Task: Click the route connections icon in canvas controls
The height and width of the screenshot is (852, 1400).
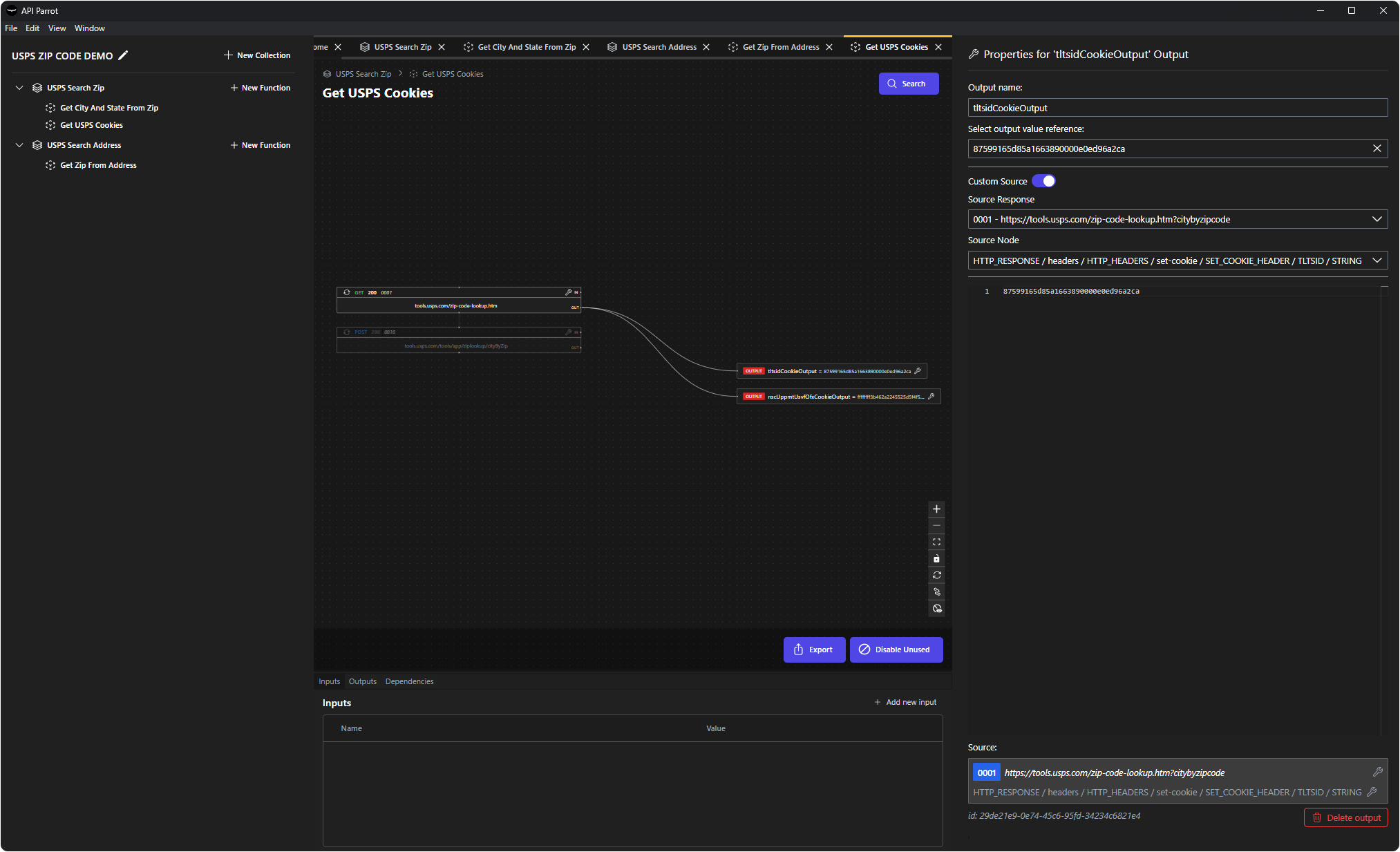Action: pyautogui.click(x=936, y=592)
